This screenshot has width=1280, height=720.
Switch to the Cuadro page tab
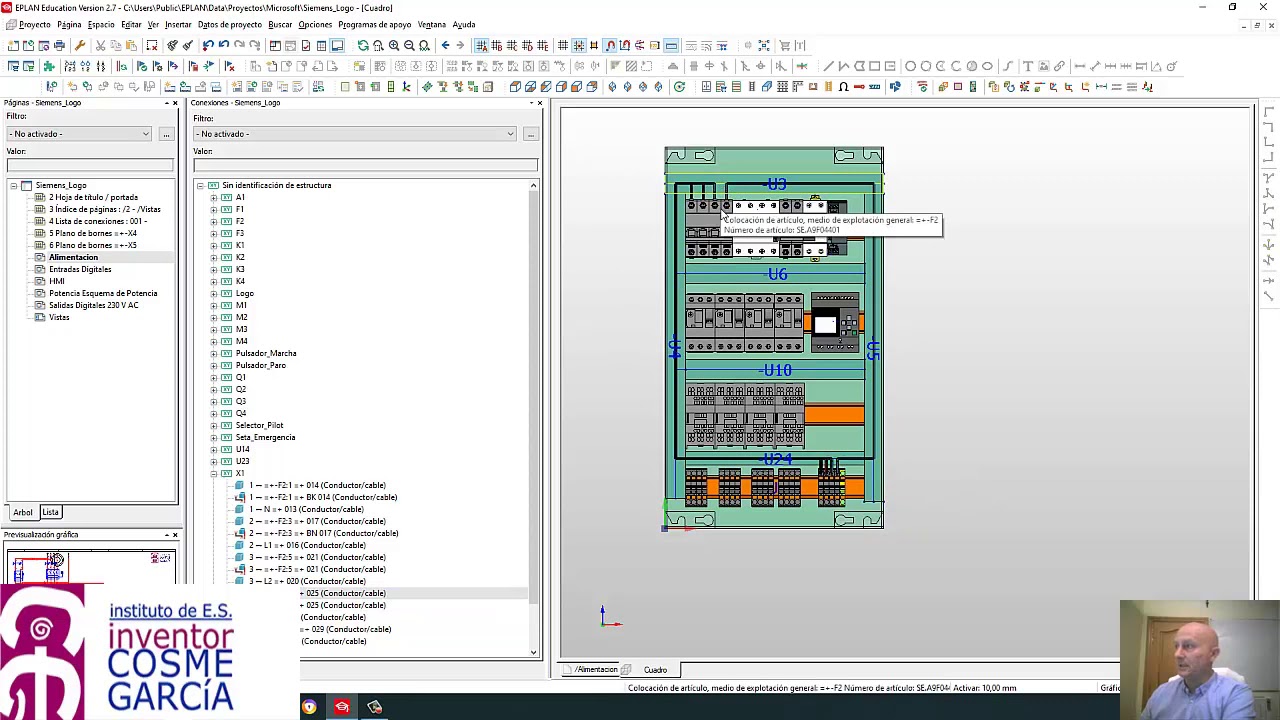pyautogui.click(x=655, y=670)
